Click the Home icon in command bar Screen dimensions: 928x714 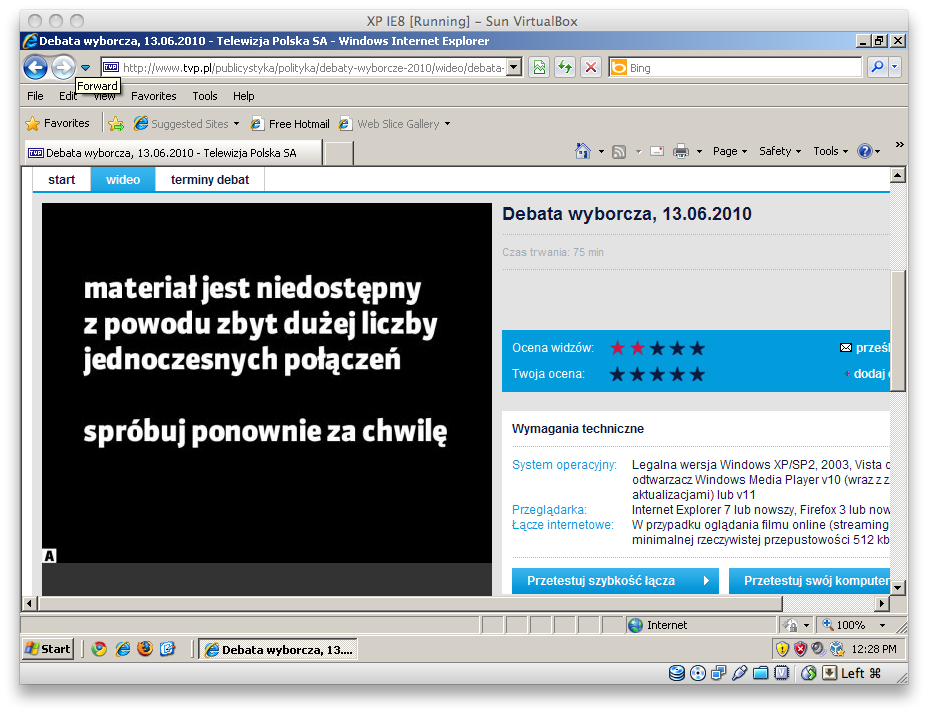[x=582, y=151]
